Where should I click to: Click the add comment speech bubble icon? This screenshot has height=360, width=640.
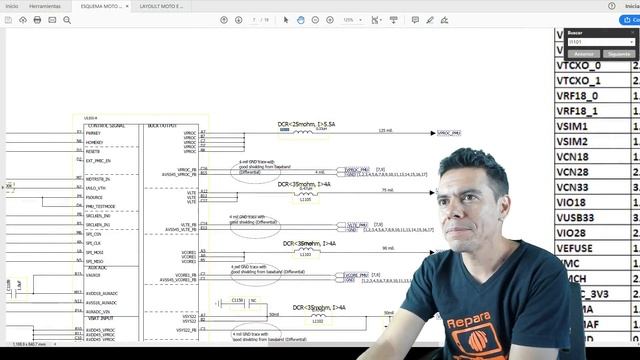pyautogui.click(x=415, y=20)
